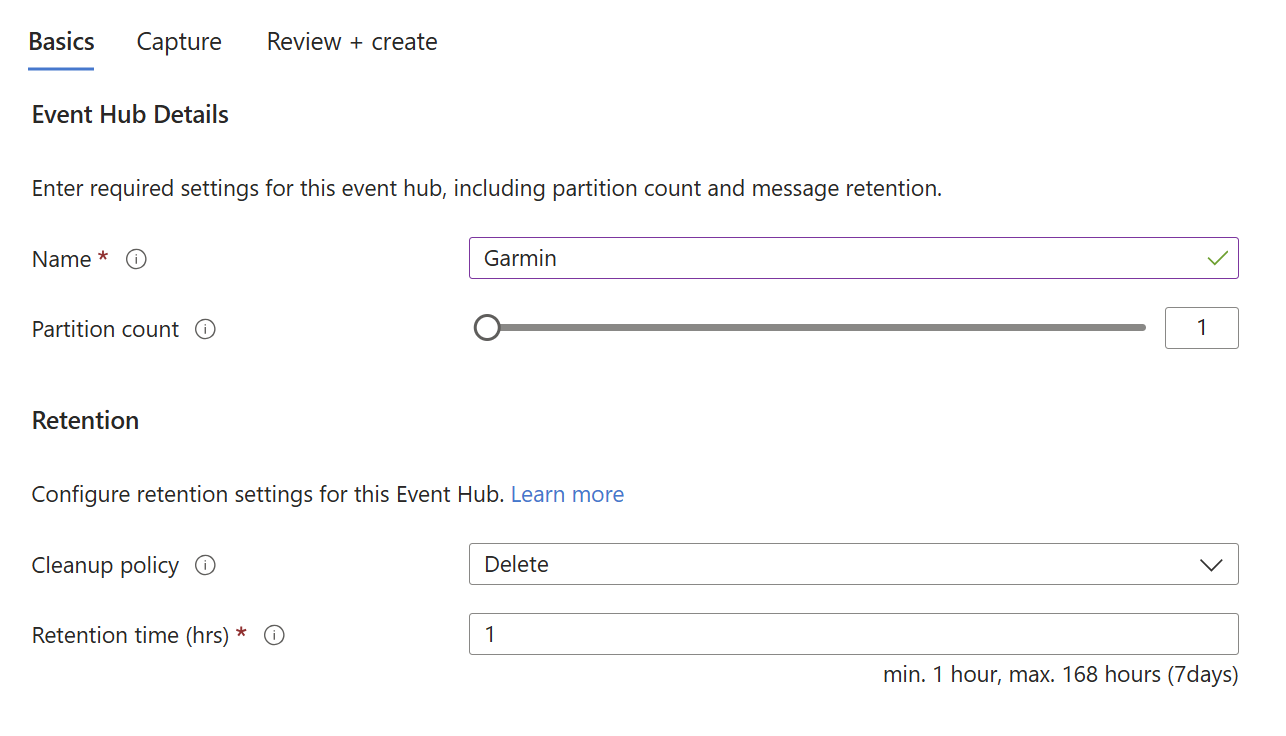Screen dimensions: 1286x736
Task: Open the Retention time help icon
Action: (x=274, y=634)
